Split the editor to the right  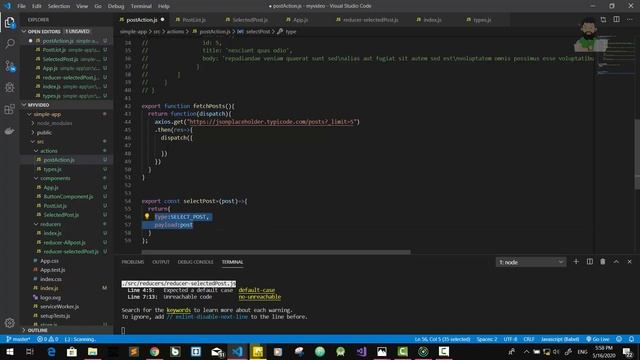pyautogui.click(x=616, y=19)
